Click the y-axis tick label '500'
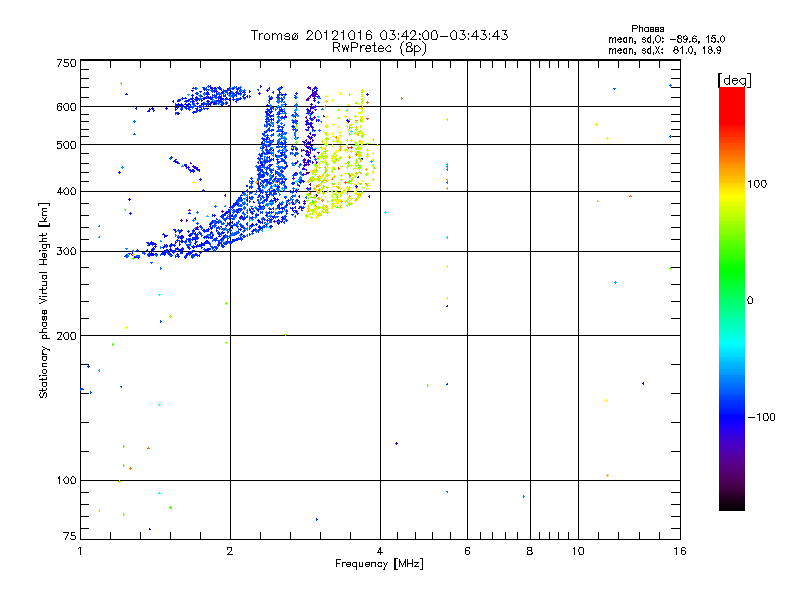 (x=66, y=145)
